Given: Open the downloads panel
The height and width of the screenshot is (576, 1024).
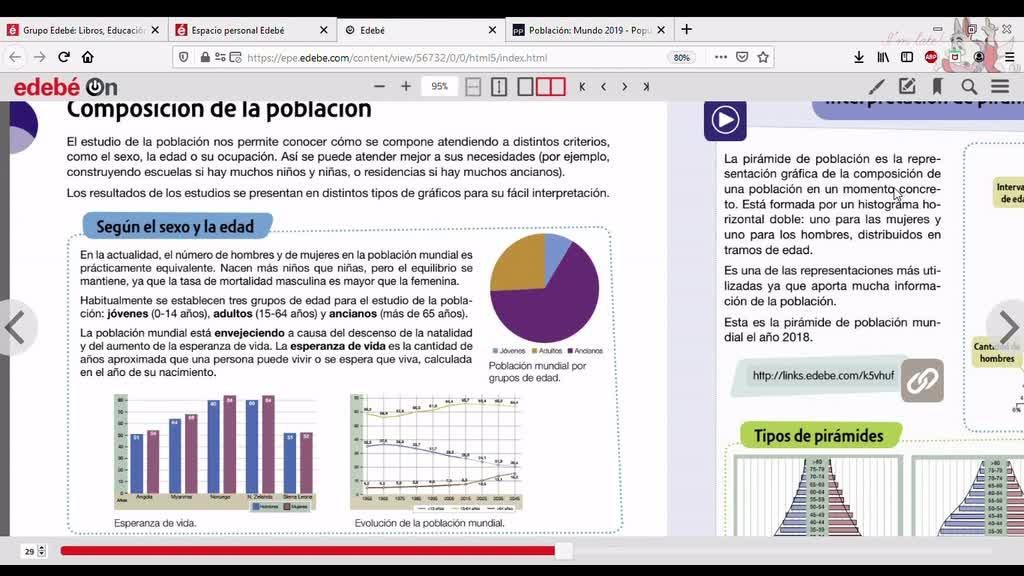Looking at the screenshot, I should tap(859, 57).
